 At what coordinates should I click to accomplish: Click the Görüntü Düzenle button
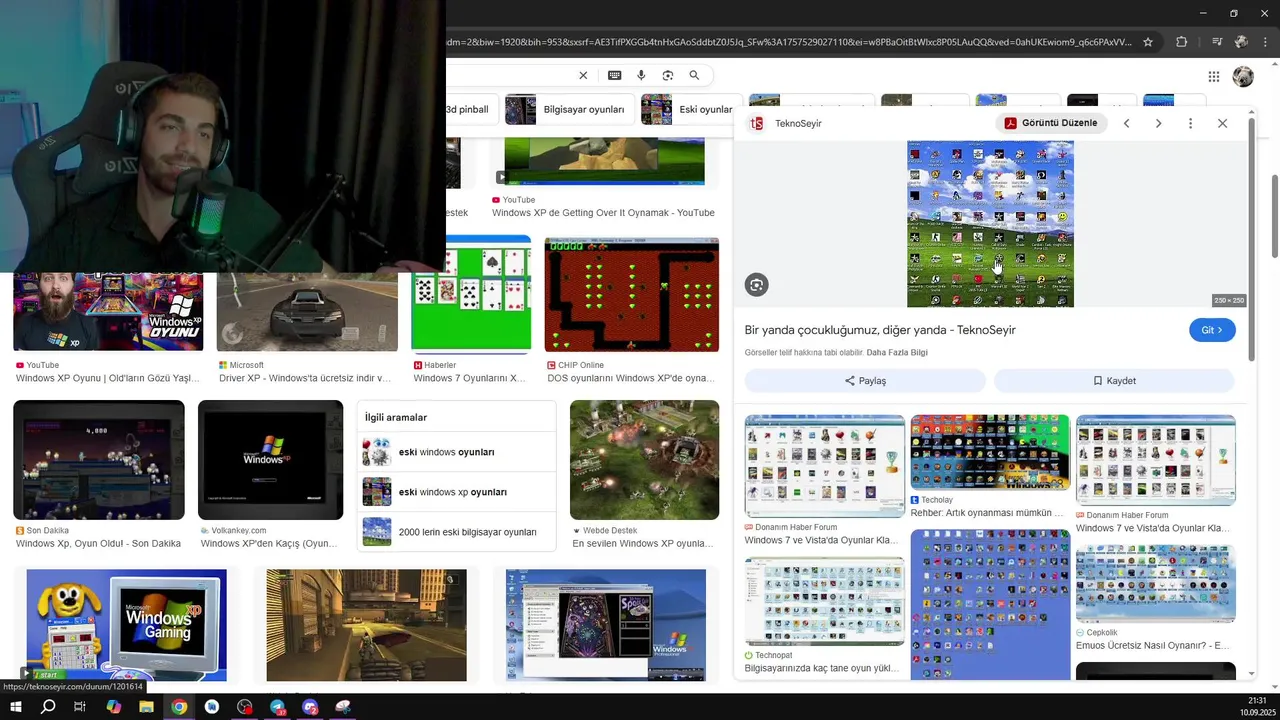[x=1051, y=123]
